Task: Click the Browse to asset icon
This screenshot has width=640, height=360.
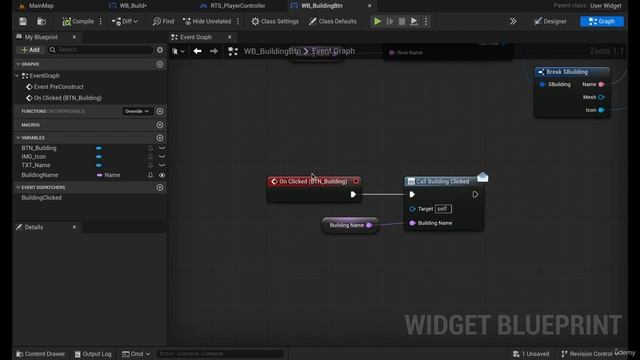Action: point(41,21)
